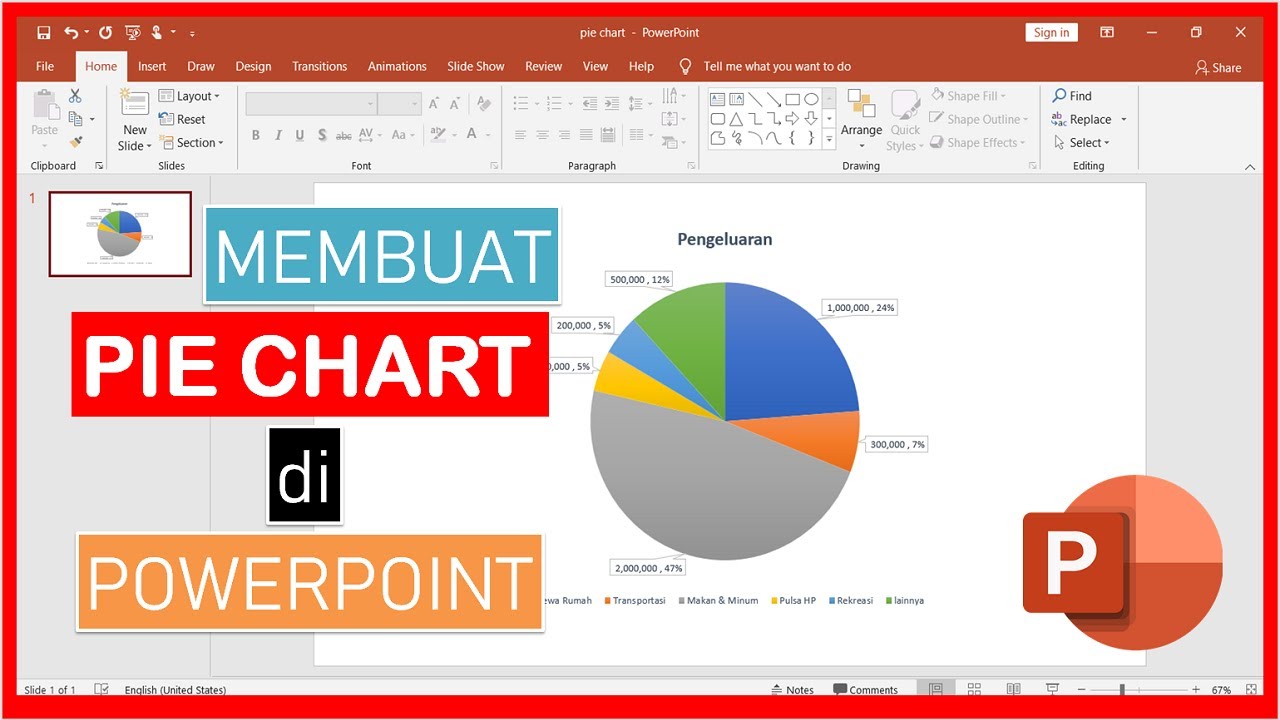Select the Right Arrow shape
Image resolution: width=1280 pixels, height=720 pixels.
tap(792, 119)
